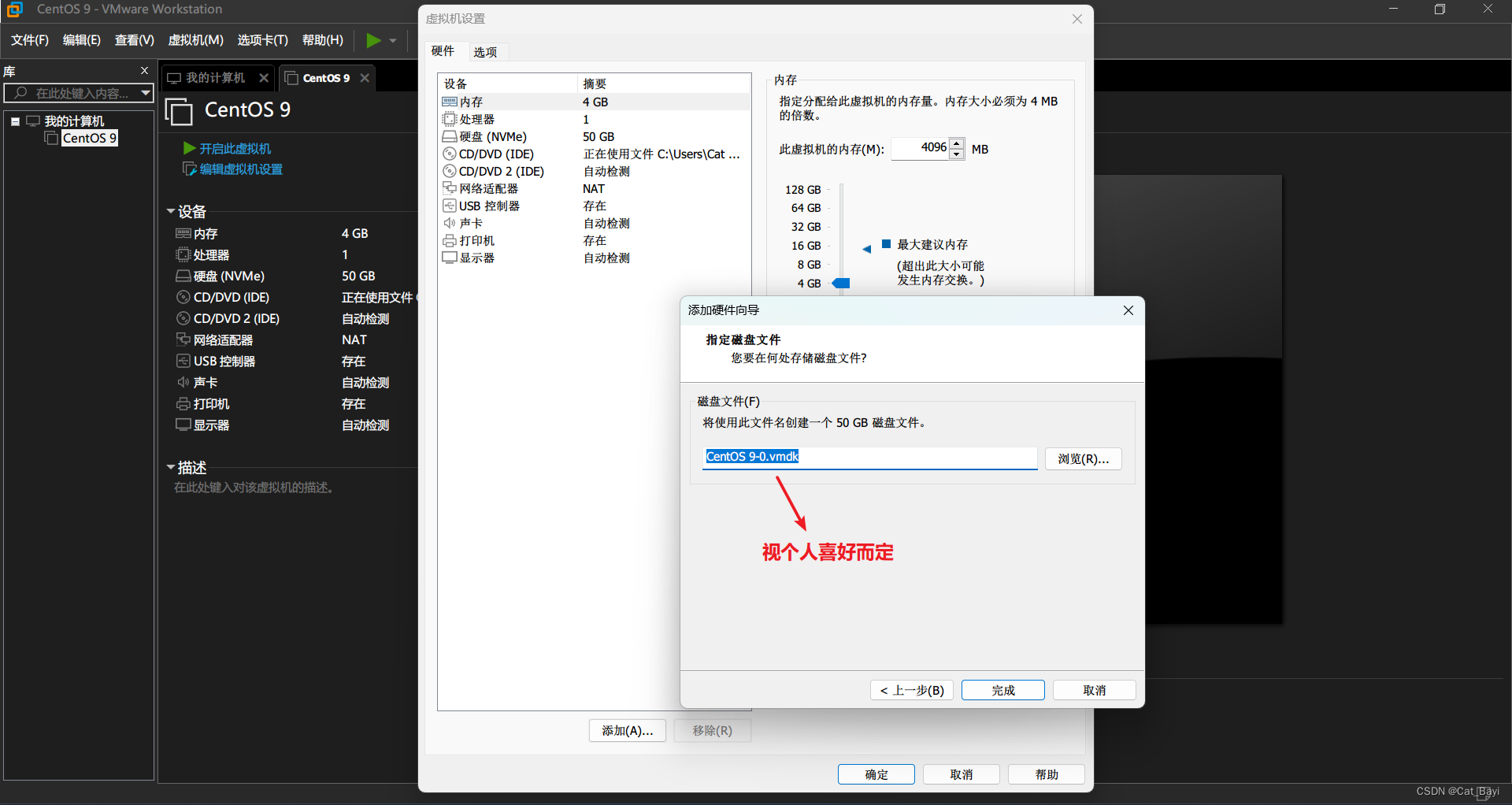1512x805 pixels.
Task: Click hard disk icon in main window devices section
Action: pos(183,276)
